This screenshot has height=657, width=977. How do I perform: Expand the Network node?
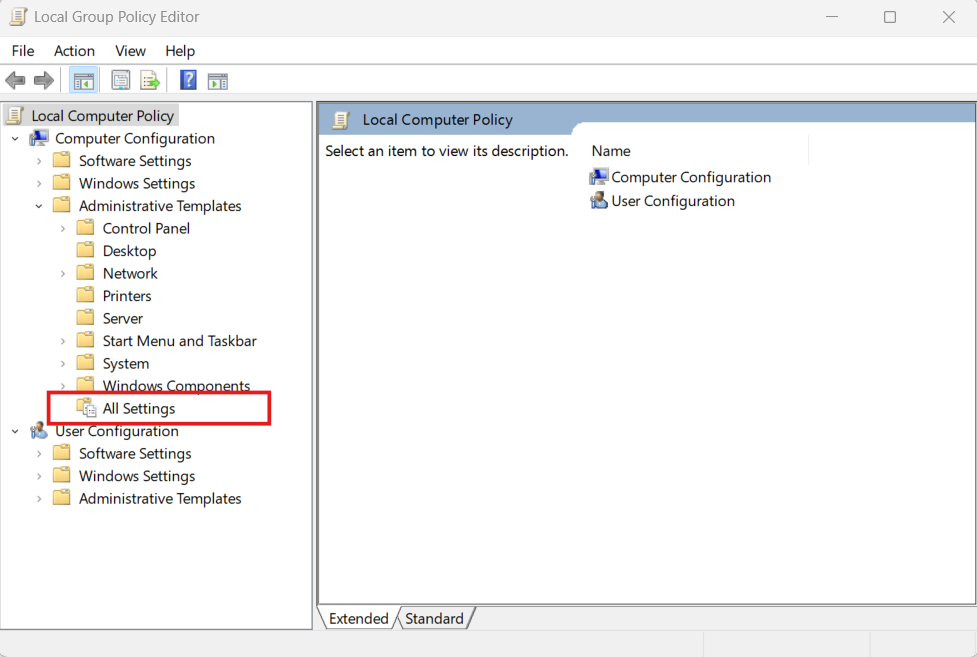point(62,274)
